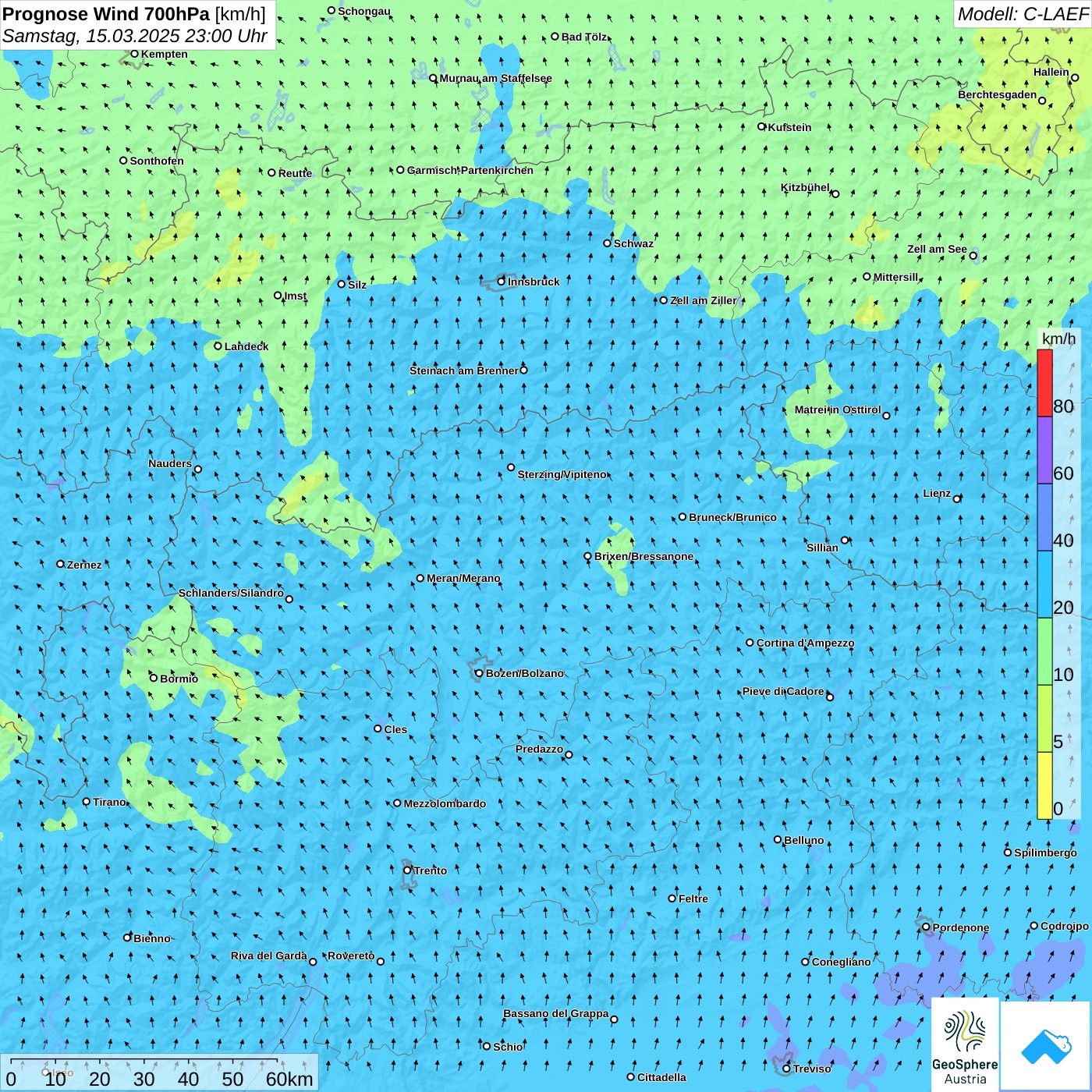Click the 'Sillian' label
The image size is (1092, 1092).
pyautogui.click(x=822, y=548)
